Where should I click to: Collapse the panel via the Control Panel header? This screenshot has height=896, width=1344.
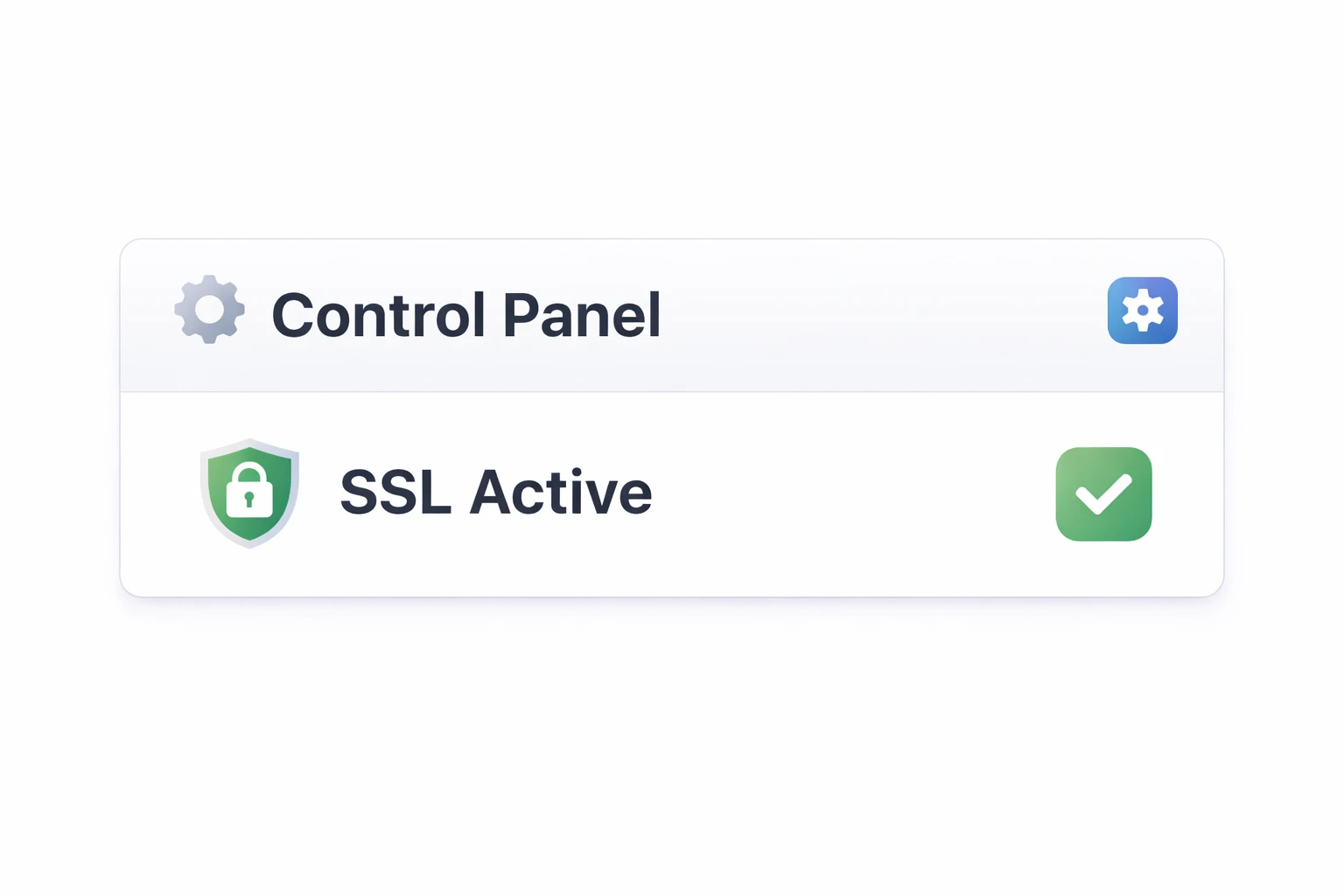(x=875, y=315)
